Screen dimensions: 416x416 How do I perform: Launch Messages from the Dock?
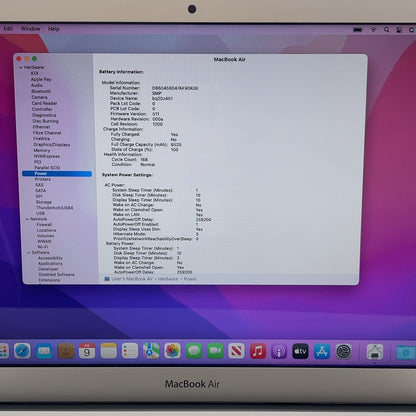coord(194,351)
